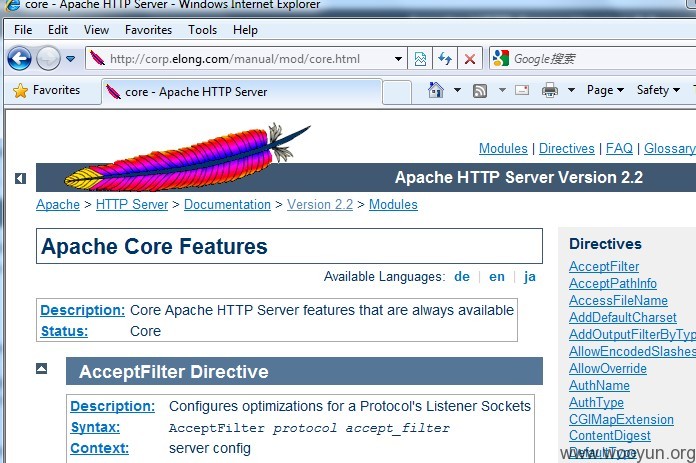This screenshot has width=696, height=463.
Task: Click the RSS feeds icon
Action: [x=480, y=91]
